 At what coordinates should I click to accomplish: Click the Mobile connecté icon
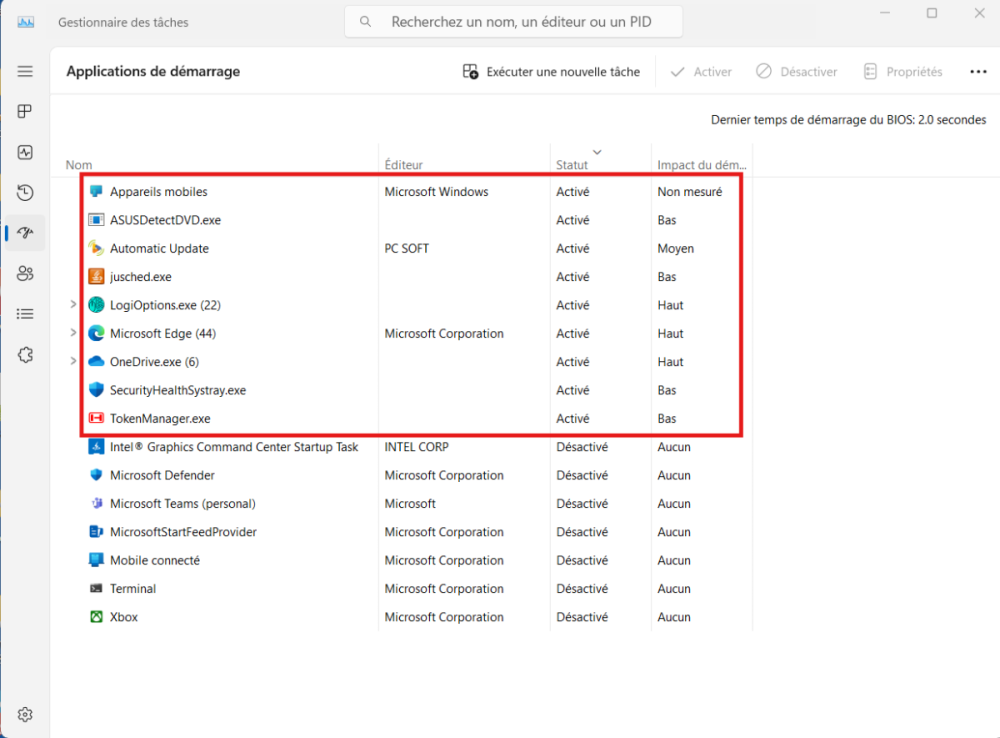[96, 560]
